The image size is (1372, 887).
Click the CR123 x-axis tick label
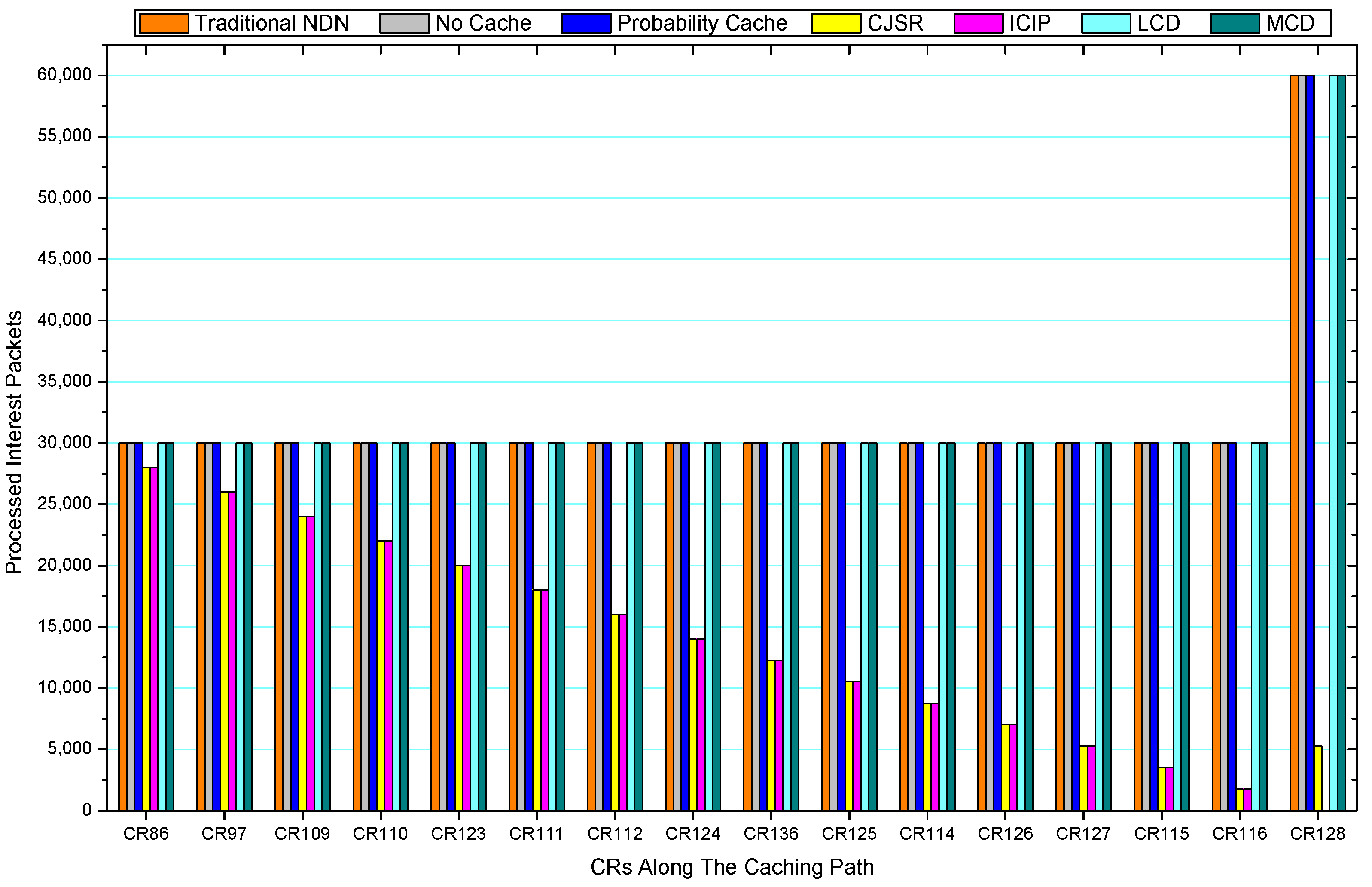click(x=458, y=833)
